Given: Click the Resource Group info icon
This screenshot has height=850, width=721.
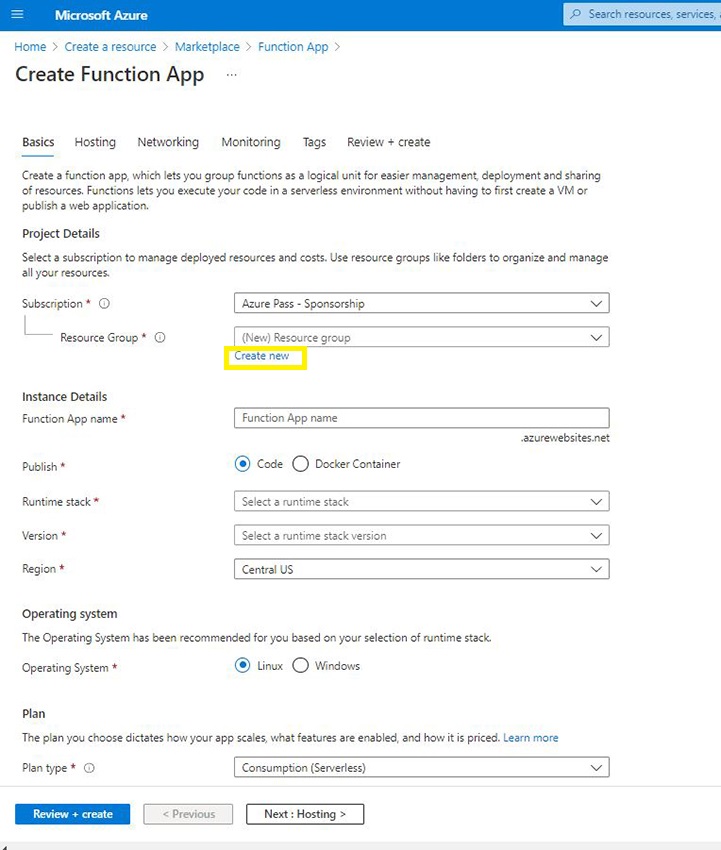Looking at the screenshot, I should point(160,338).
